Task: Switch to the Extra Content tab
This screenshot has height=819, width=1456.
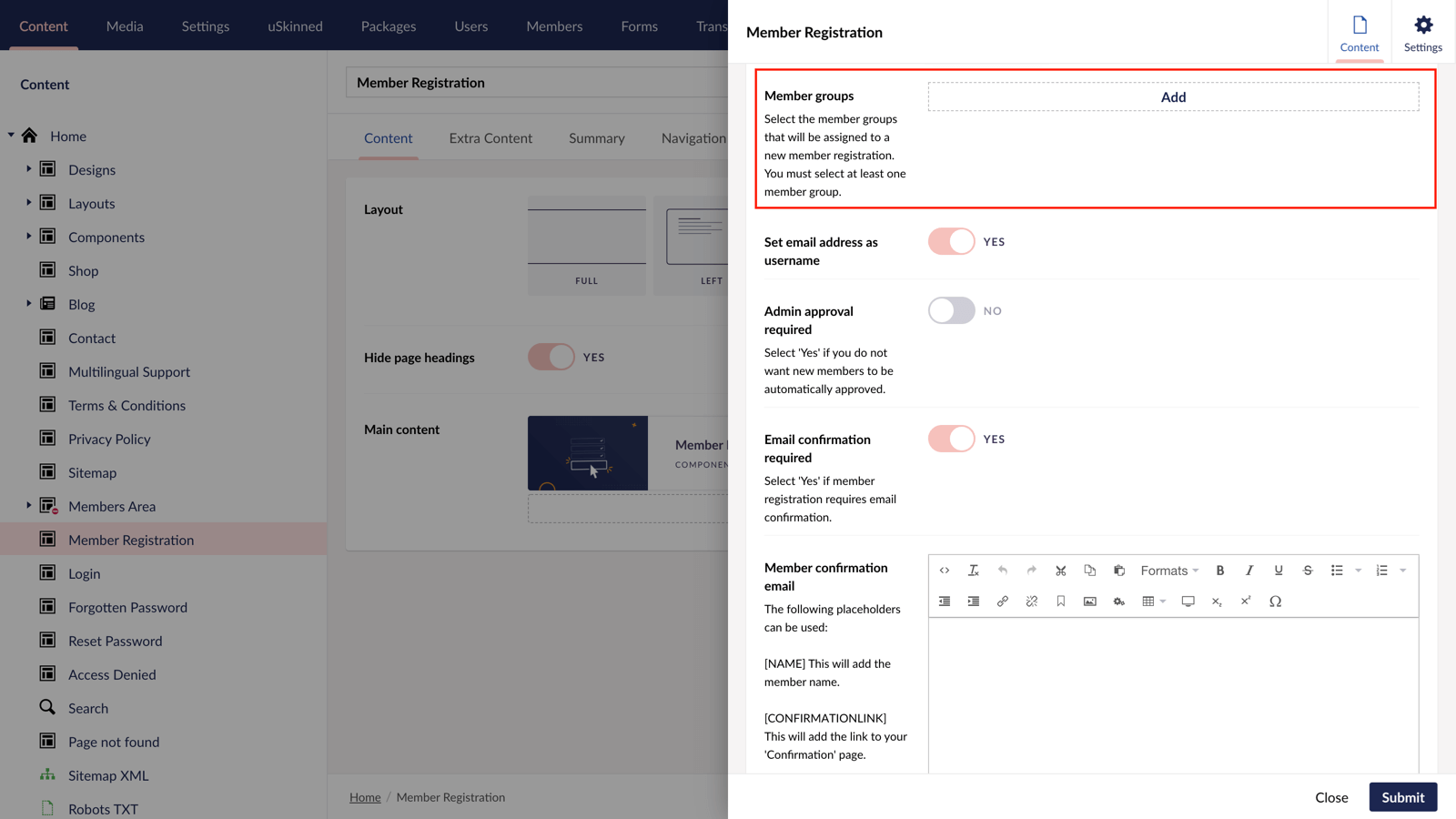Action: click(490, 138)
